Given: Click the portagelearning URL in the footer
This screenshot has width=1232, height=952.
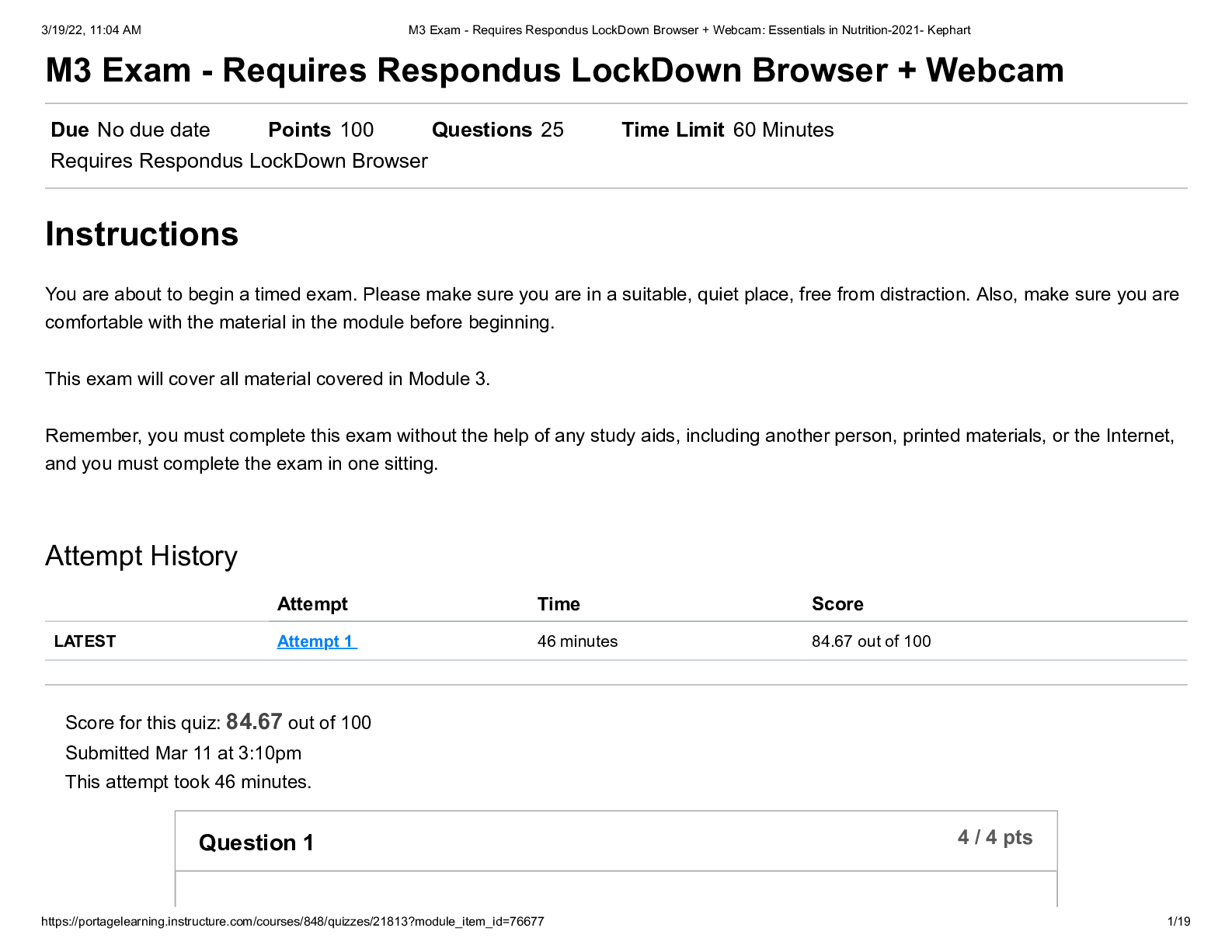Looking at the screenshot, I should pos(293,922).
